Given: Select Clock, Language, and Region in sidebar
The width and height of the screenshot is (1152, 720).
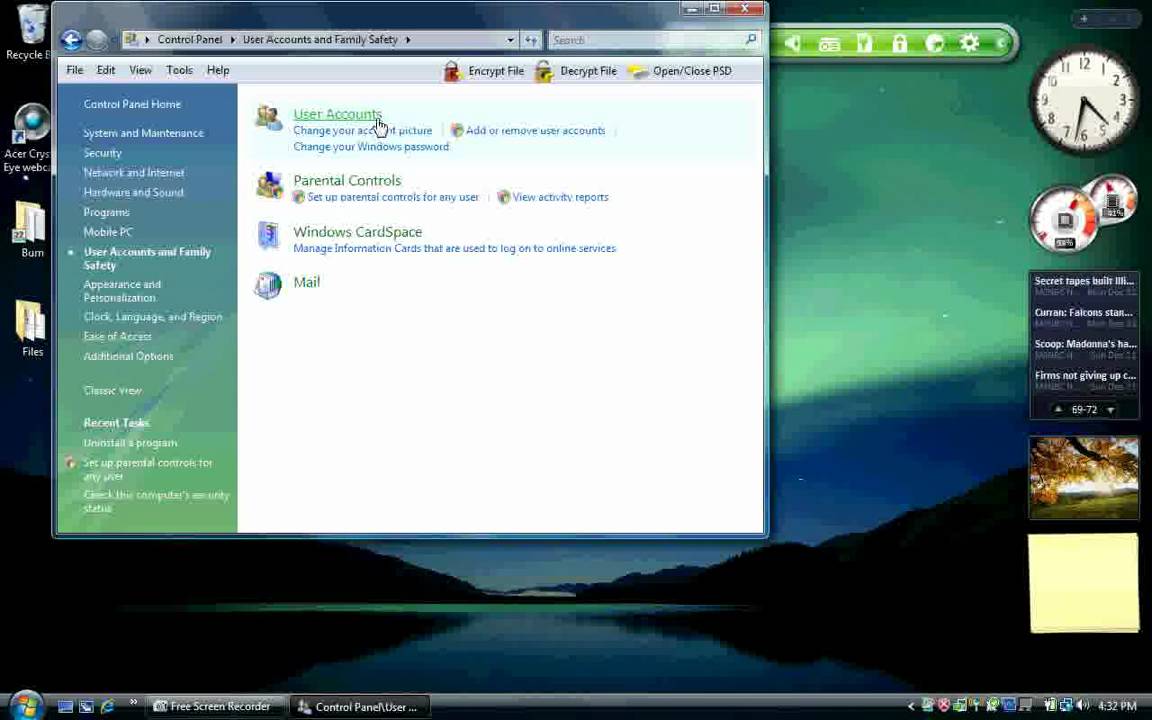Looking at the screenshot, I should click(153, 317).
